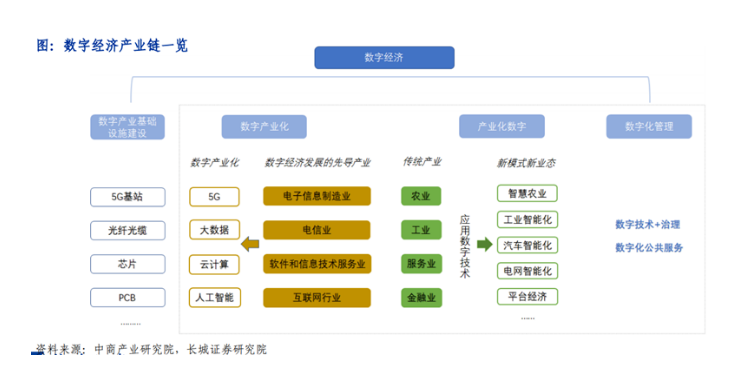744x366 pixels.
Task: Click the green right-pointing arrow
Action: click(484, 244)
